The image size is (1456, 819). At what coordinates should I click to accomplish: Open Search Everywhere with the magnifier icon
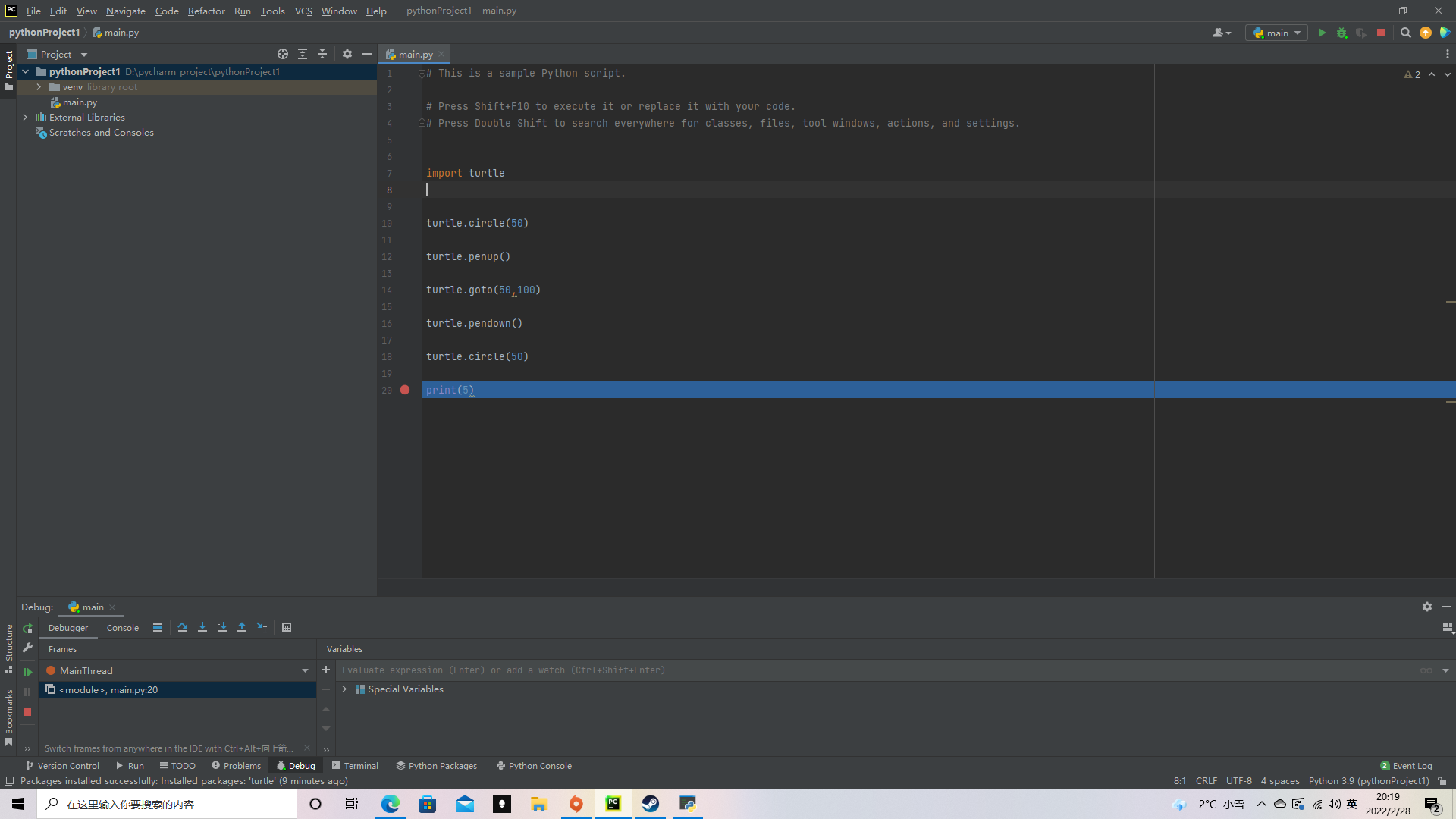(1406, 33)
